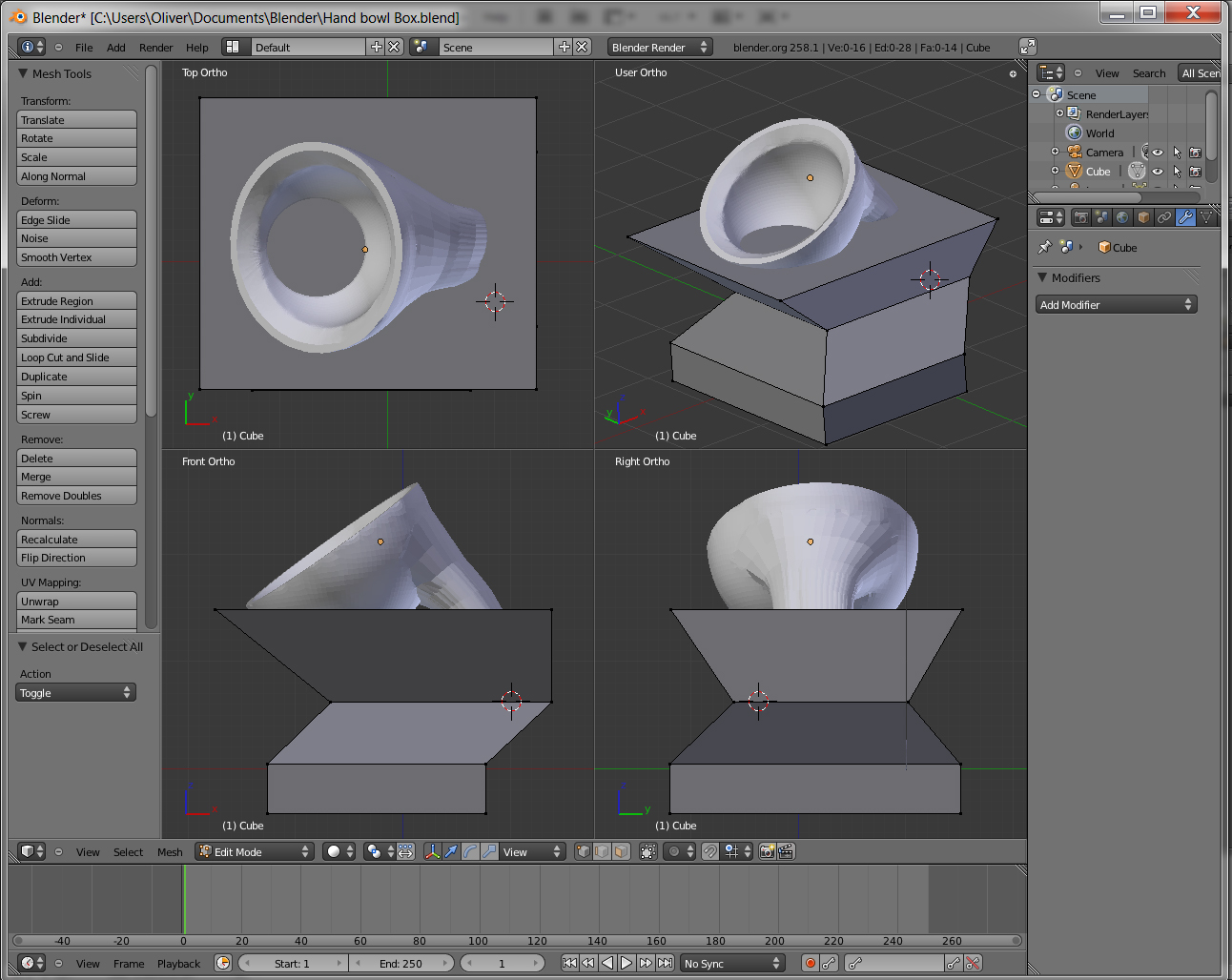Open the Render properties tab (camera icon)
The height and width of the screenshot is (980, 1232).
coord(1081,217)
